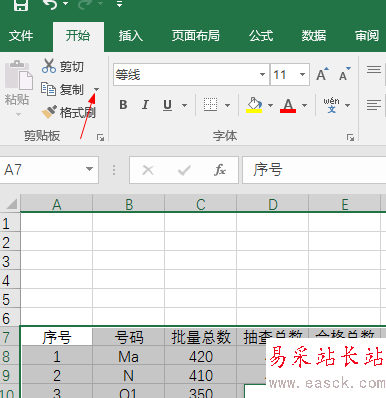386x398 pixels.
Task: Select column E header
Action: [345, 204]
